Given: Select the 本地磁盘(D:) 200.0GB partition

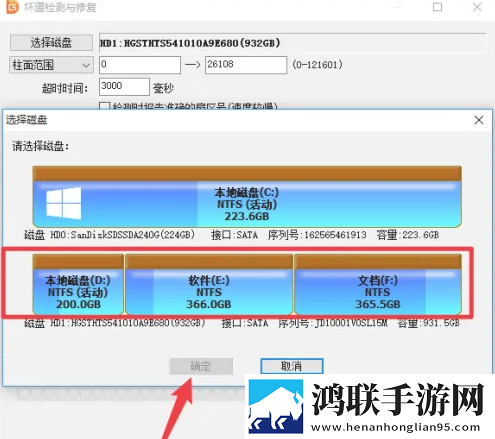Looking at the screenshot, I should 78,284.
